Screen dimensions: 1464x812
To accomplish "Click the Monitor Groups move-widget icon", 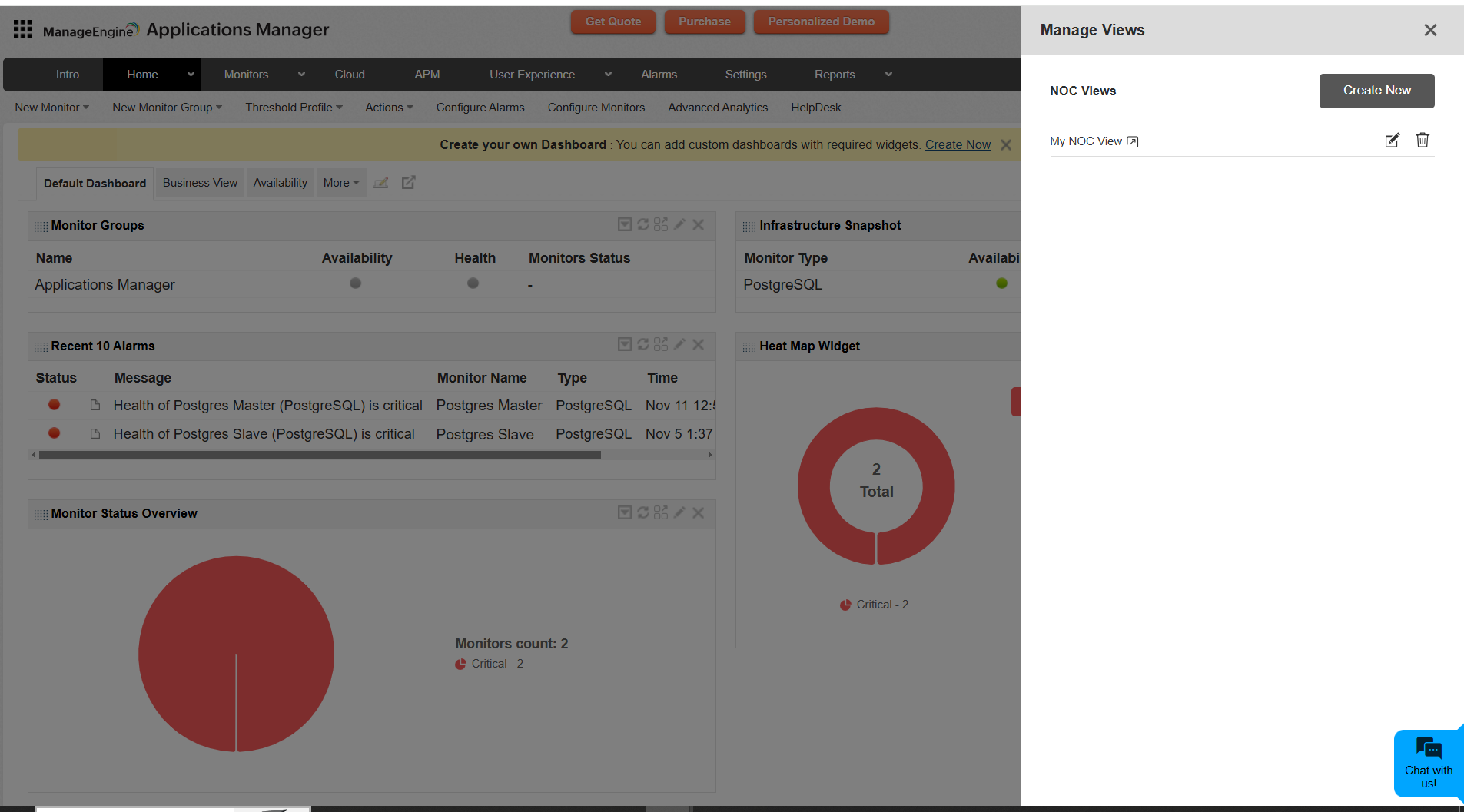I will 661,224.
